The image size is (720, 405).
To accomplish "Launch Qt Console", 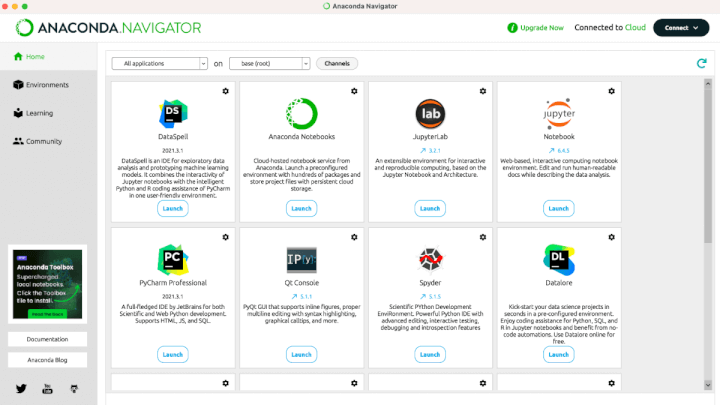I will [x=301, y=354].
